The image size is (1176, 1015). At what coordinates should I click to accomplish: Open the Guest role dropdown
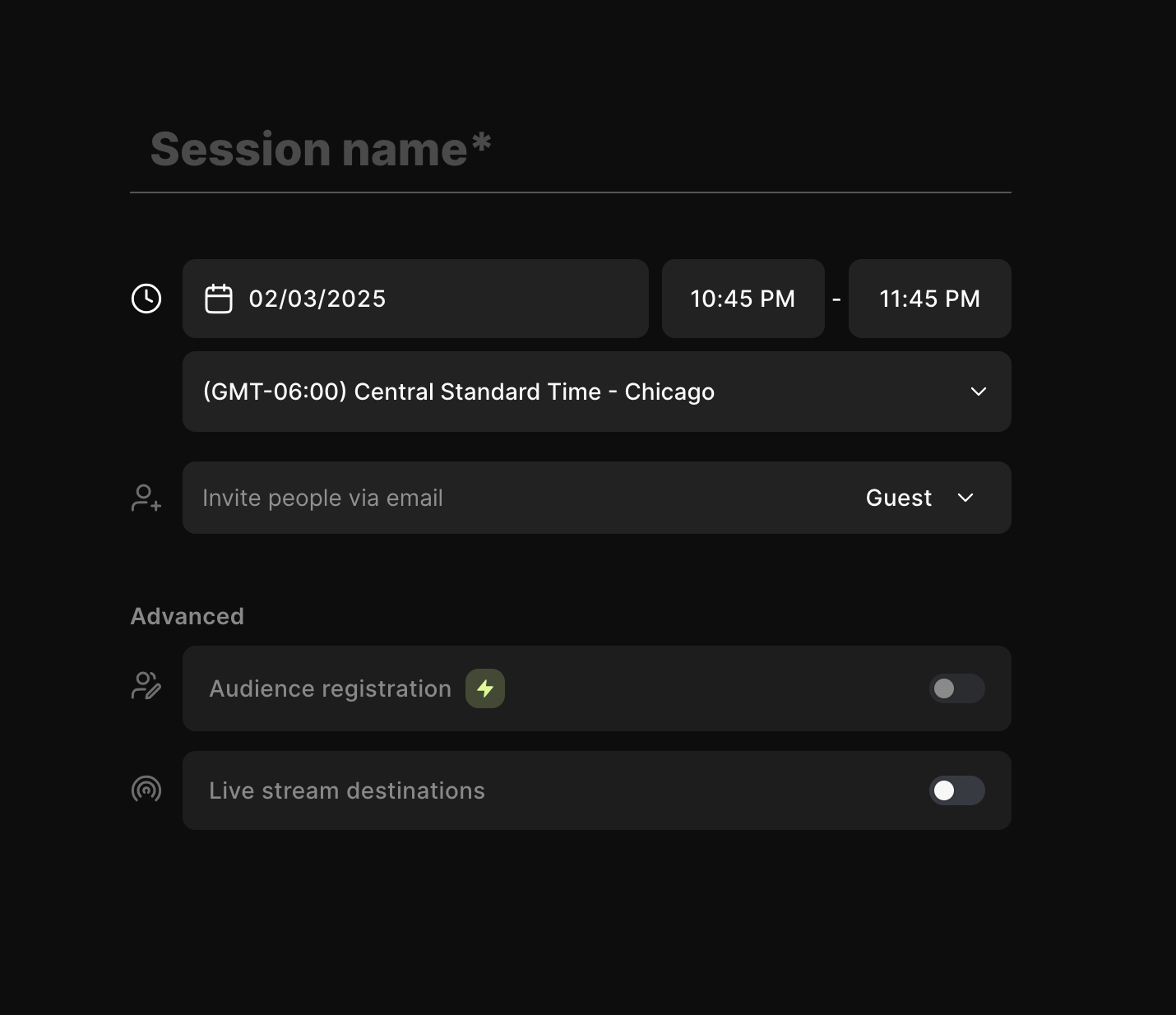[920, 498]
